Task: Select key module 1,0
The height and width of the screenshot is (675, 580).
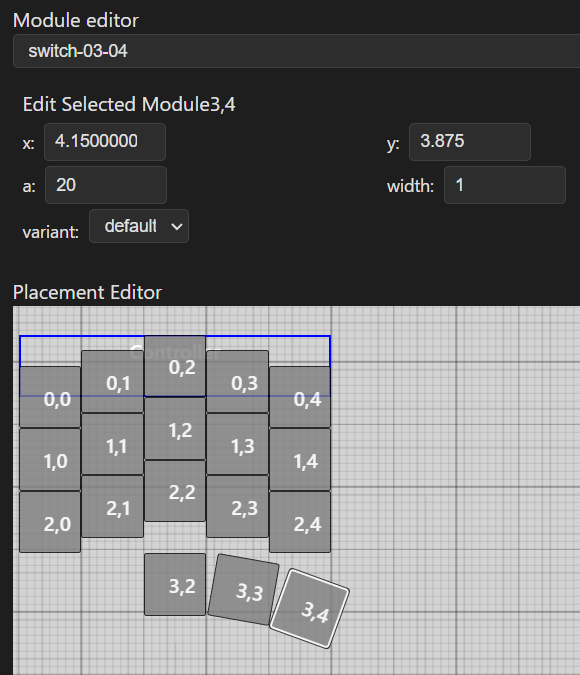Action: click(50, 459)
